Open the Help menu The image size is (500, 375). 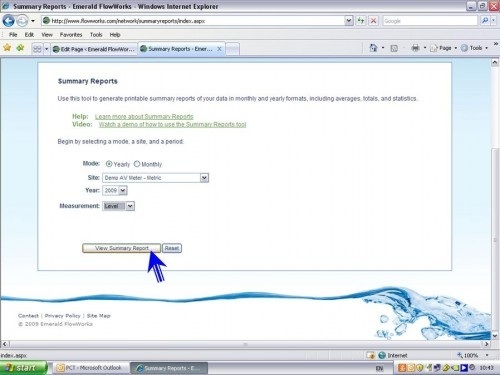click(115, 35)
